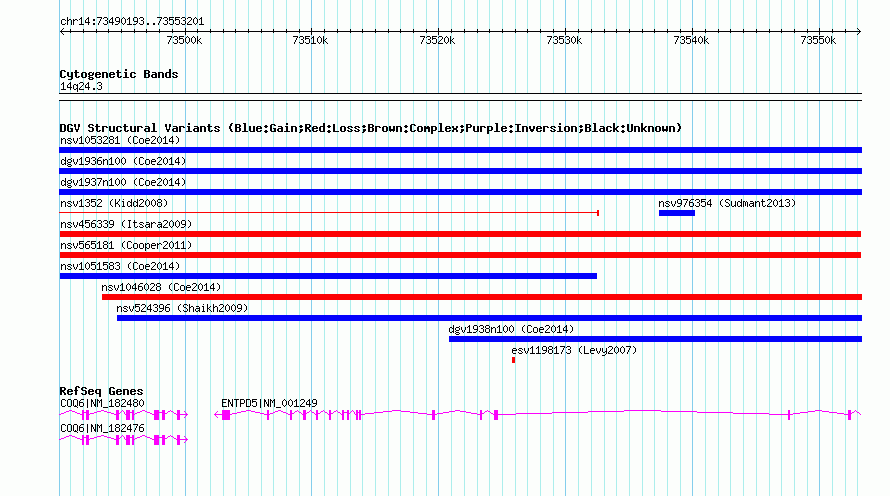Click the 73550k ruler position
This screenshot has height=496, width=890.
pos(818,40)
